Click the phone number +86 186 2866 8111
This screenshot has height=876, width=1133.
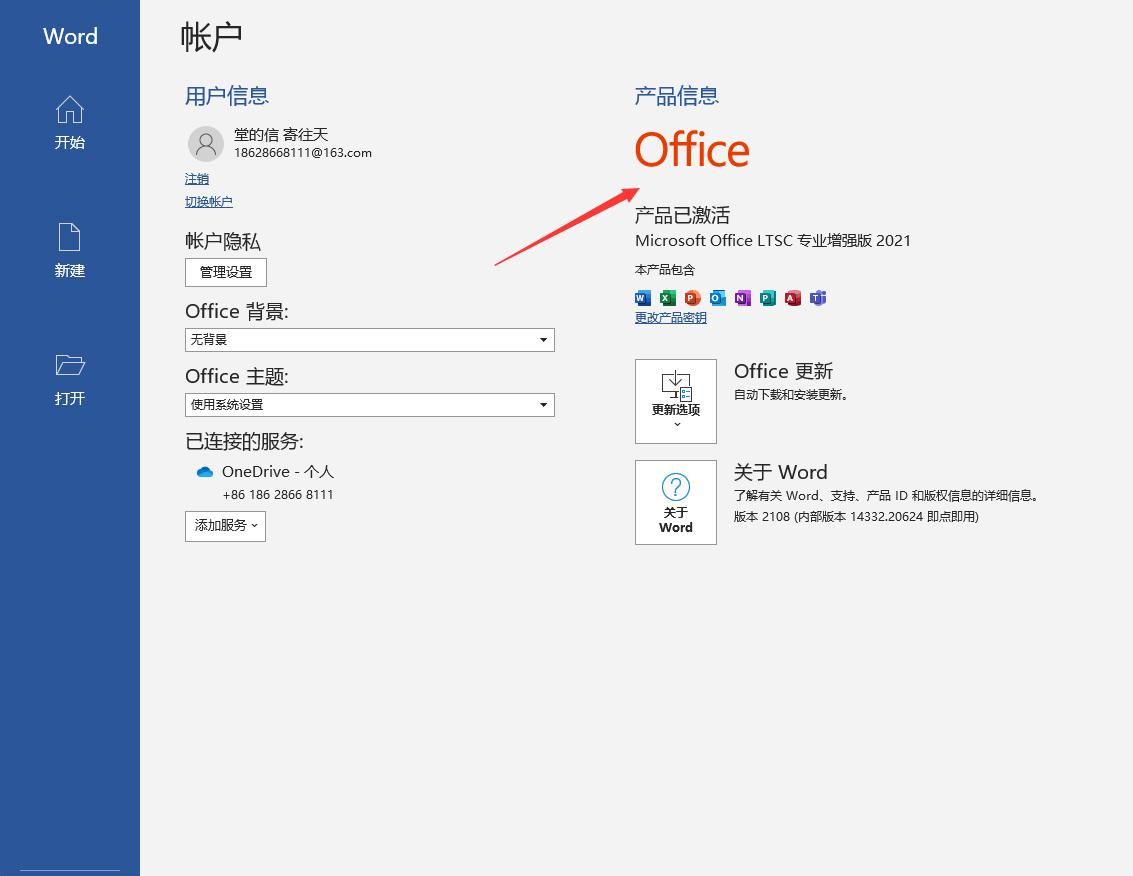[277, 495]
